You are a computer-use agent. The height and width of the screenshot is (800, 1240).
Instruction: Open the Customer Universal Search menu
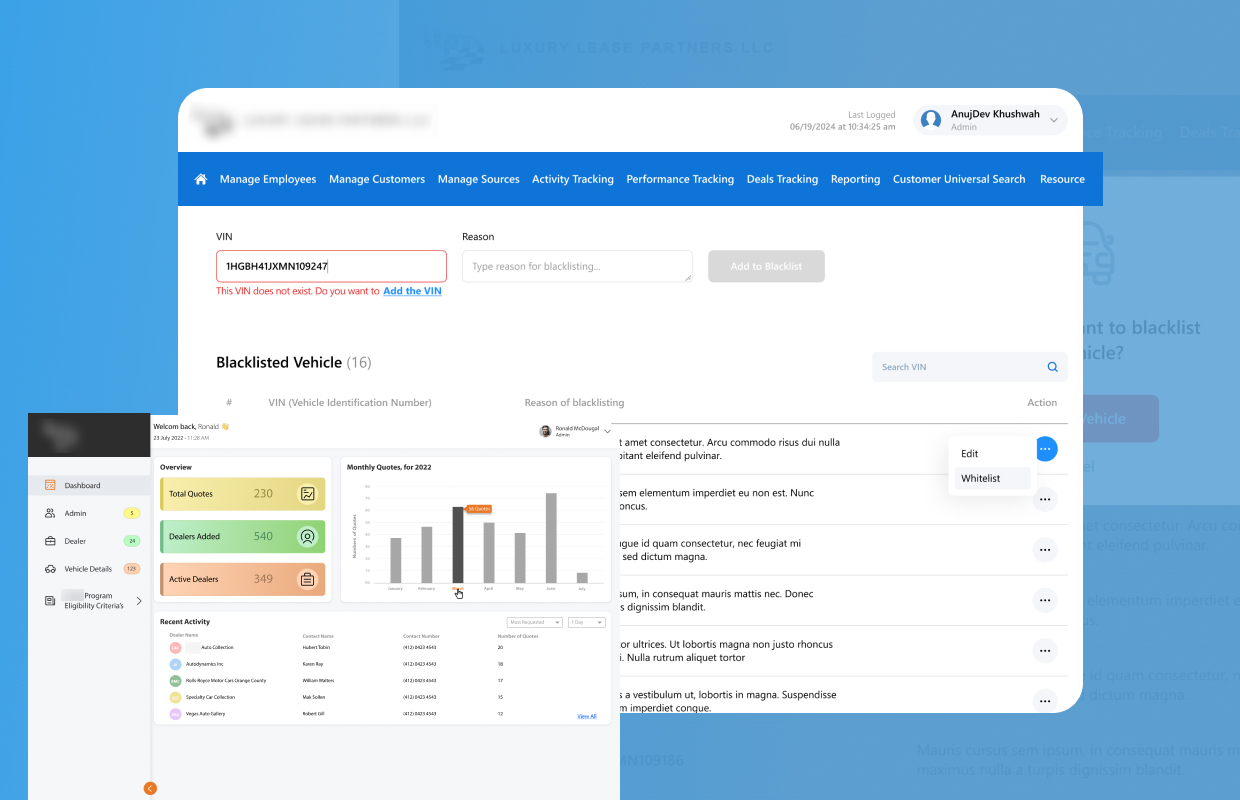pyautogui.click(x=959, y=179)
